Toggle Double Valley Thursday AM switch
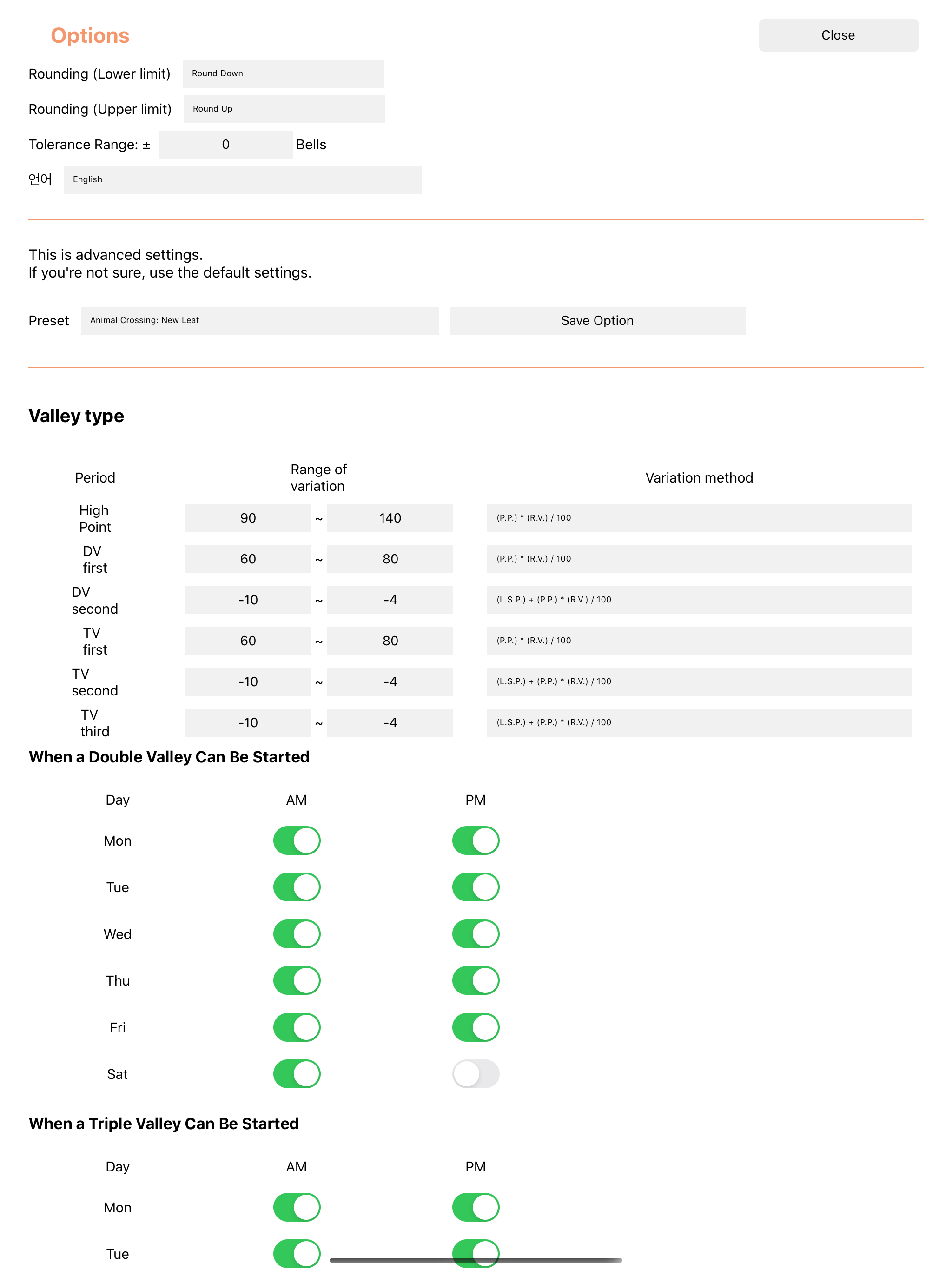Viewport: 952px width, 1270px height. 296,980
